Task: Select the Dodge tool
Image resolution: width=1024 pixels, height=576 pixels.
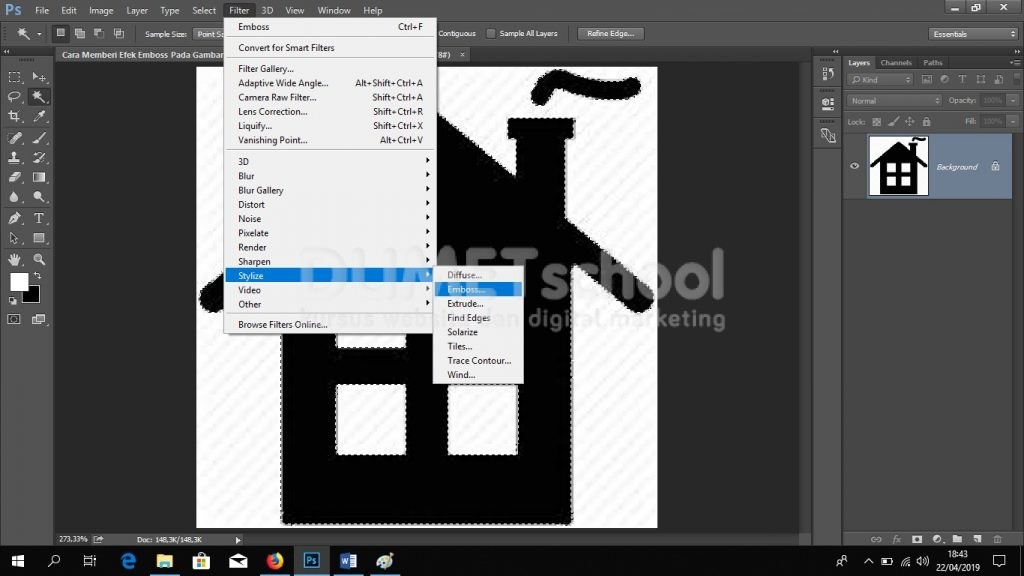Action: pos(39,197)
